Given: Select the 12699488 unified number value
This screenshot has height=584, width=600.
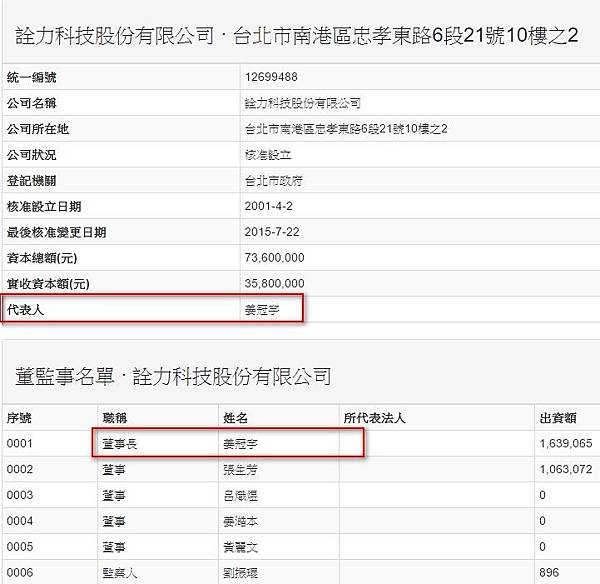Looking at the screenshot, I should click(271, 77).
